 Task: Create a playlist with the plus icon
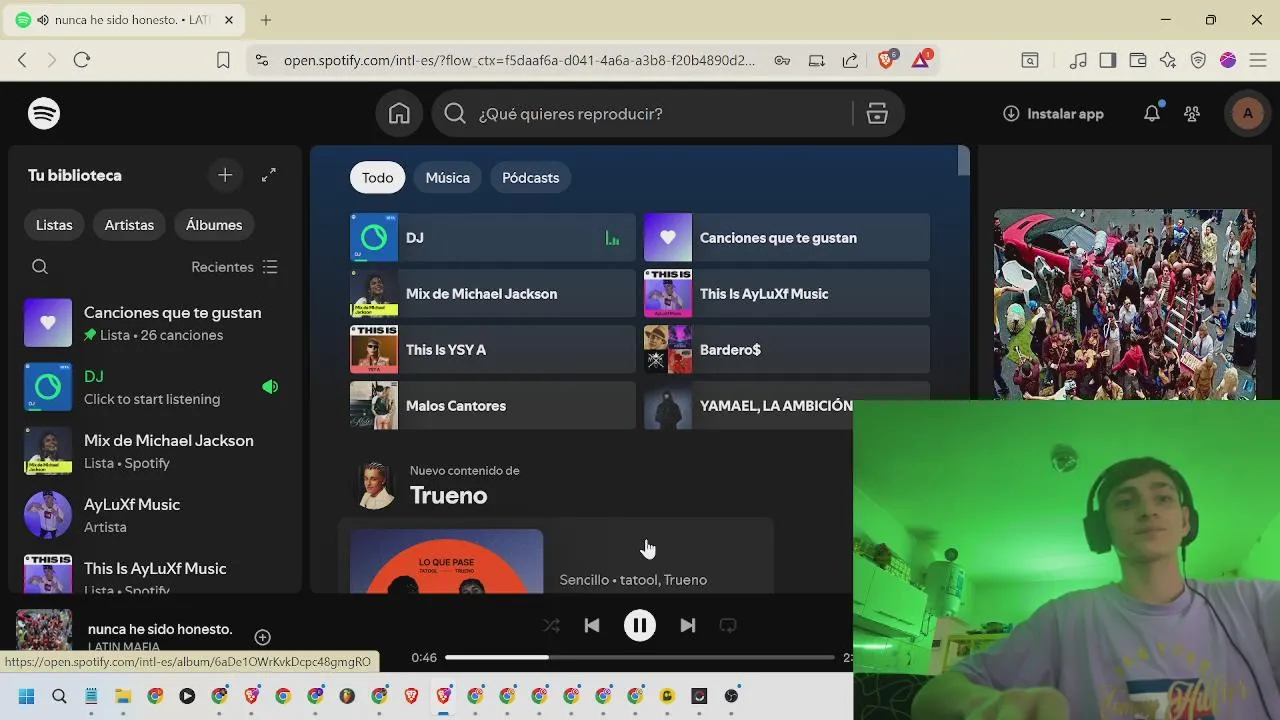pos(225,175)
